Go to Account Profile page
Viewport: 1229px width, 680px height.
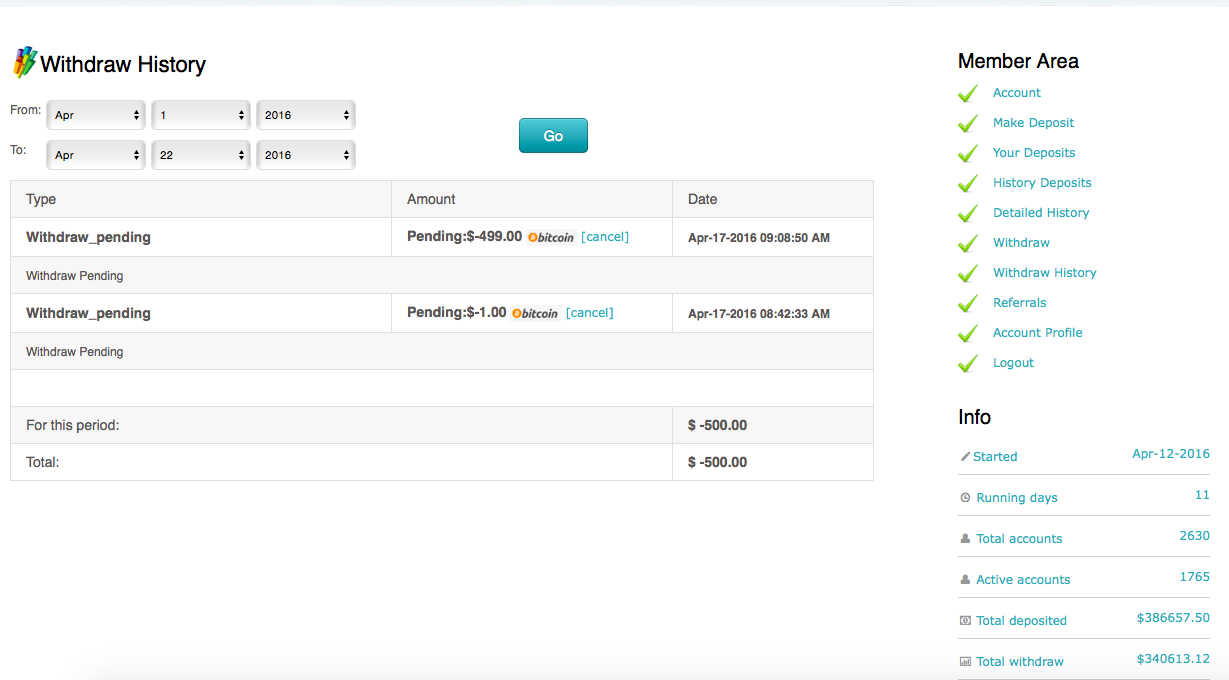click(x=1037, y=333)
